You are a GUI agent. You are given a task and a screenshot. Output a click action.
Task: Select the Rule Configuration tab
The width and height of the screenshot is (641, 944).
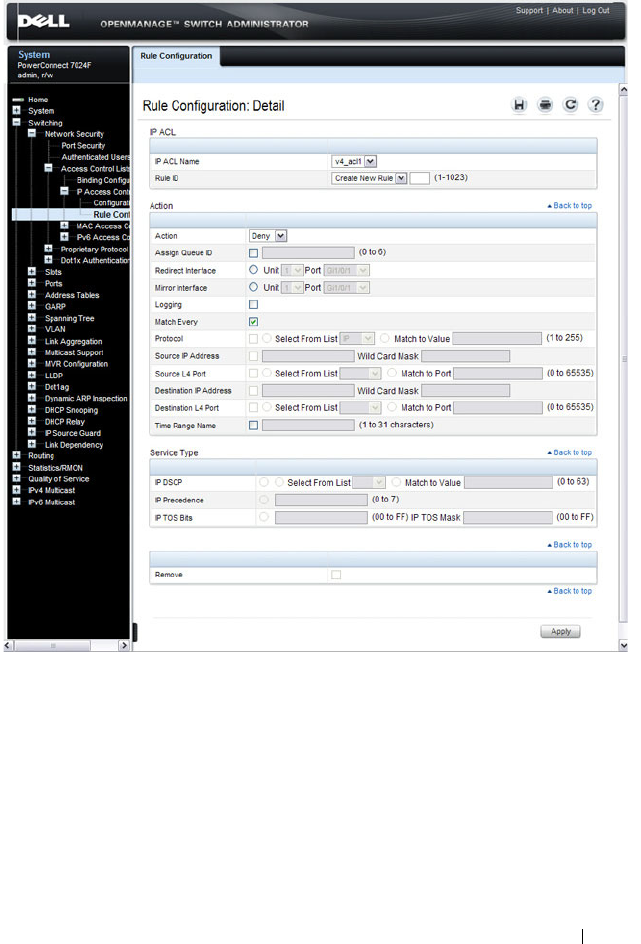[176, 56]
